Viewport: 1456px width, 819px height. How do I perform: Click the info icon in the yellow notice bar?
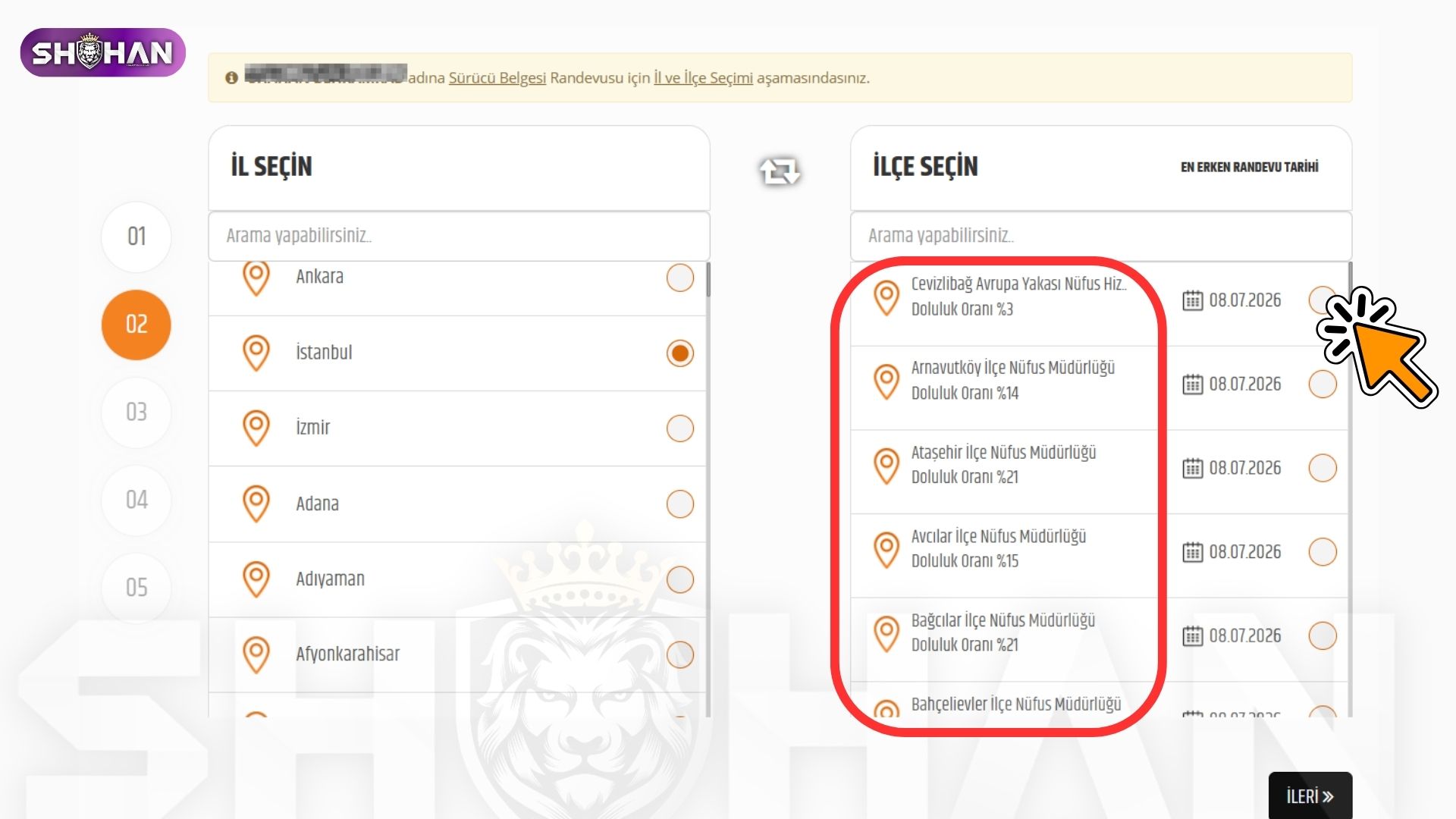tap(231, 78)
